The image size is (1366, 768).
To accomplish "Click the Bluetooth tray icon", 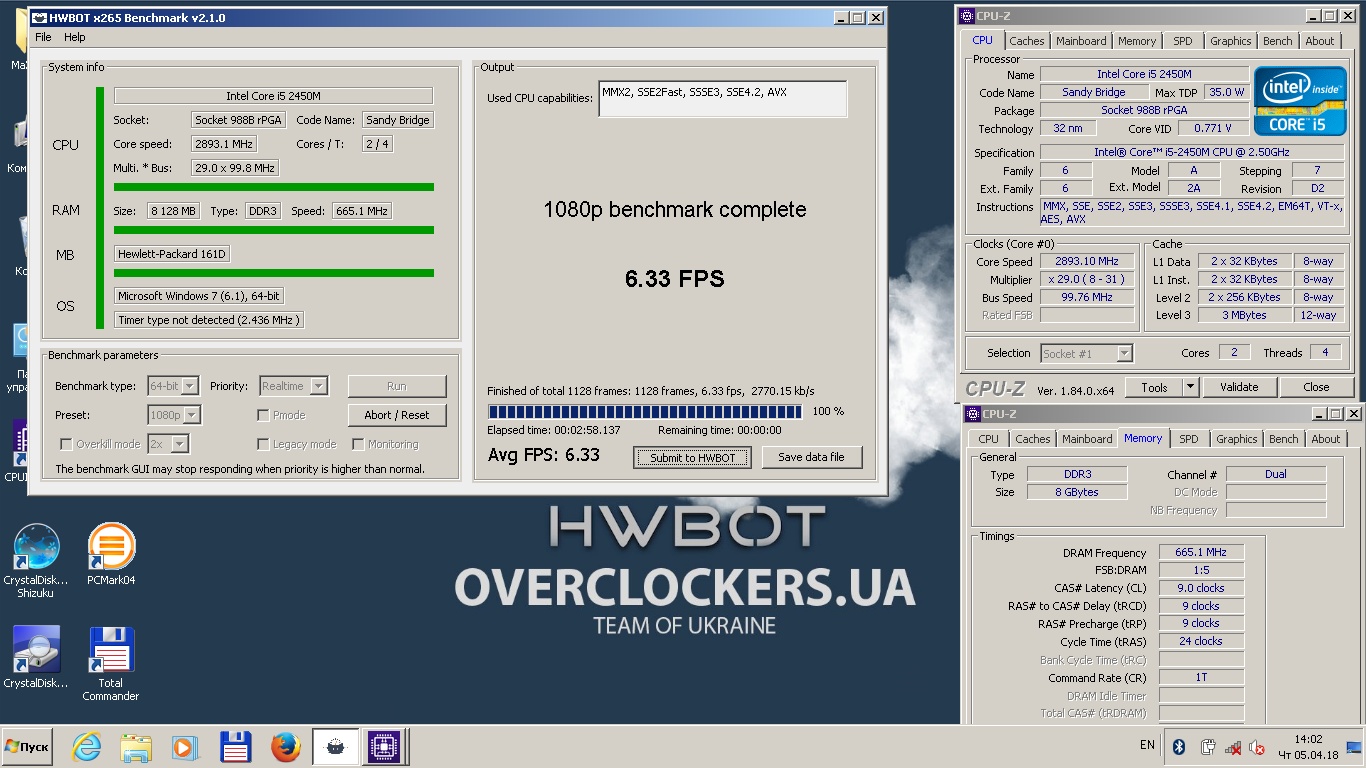I will pos(1179,747).
